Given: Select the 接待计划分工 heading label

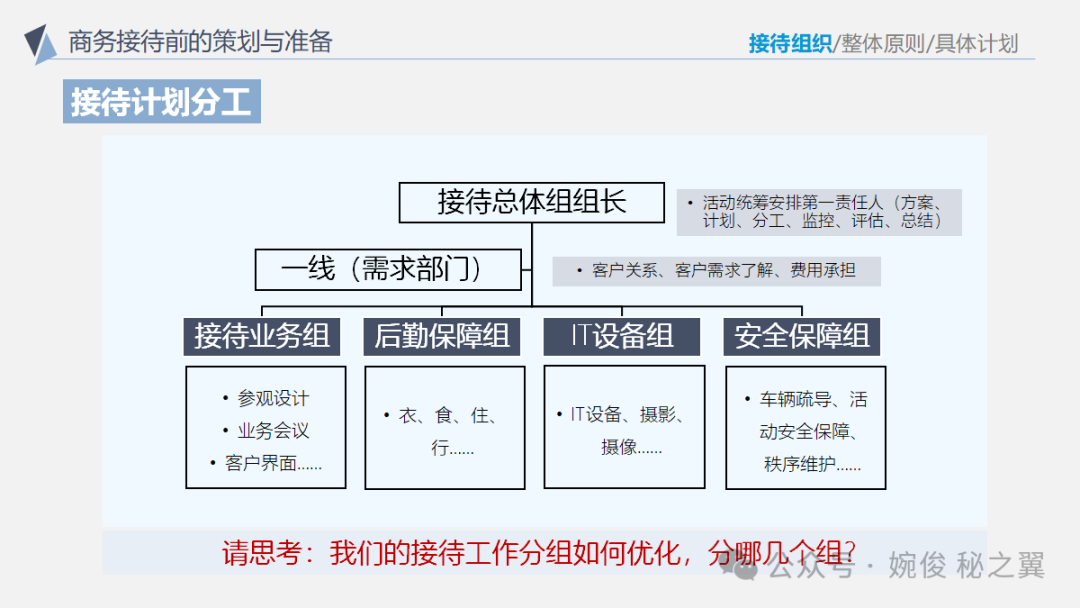Looking at the screenshot, I should point(162,102).
